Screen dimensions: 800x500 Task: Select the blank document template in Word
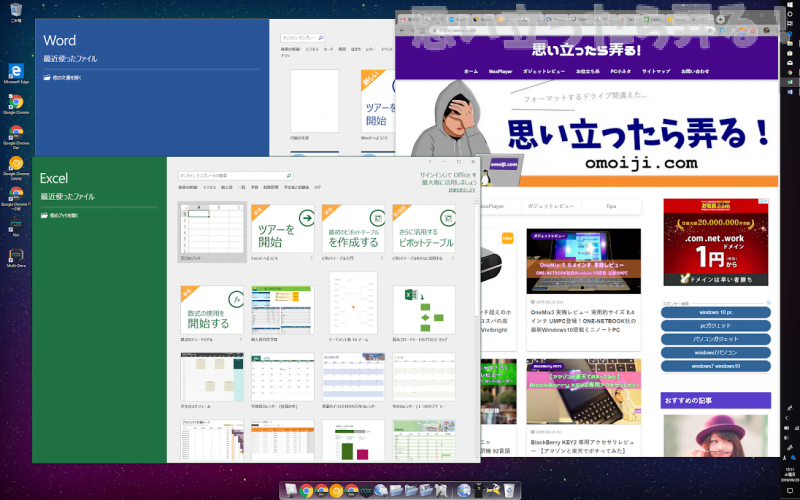point(314,101)
